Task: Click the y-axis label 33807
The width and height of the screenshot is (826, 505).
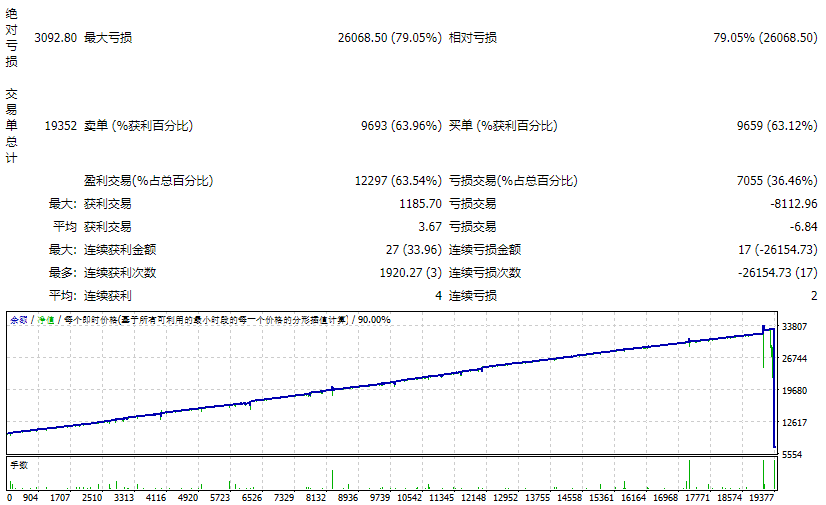Action: (795, 327)
